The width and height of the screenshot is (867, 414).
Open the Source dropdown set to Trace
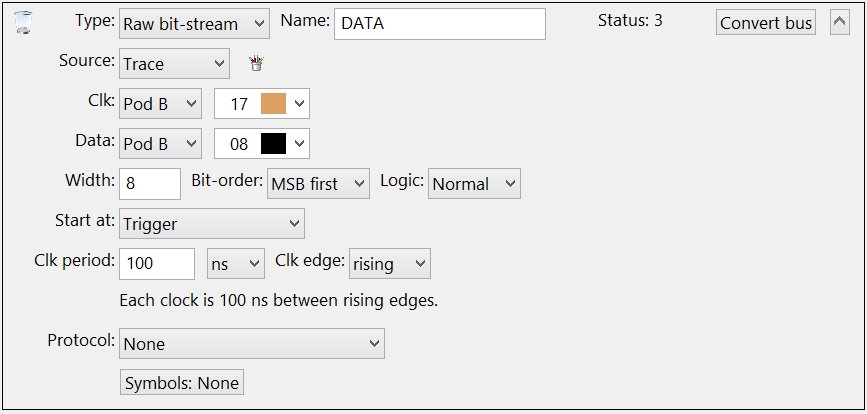click(x=174, y=64)
